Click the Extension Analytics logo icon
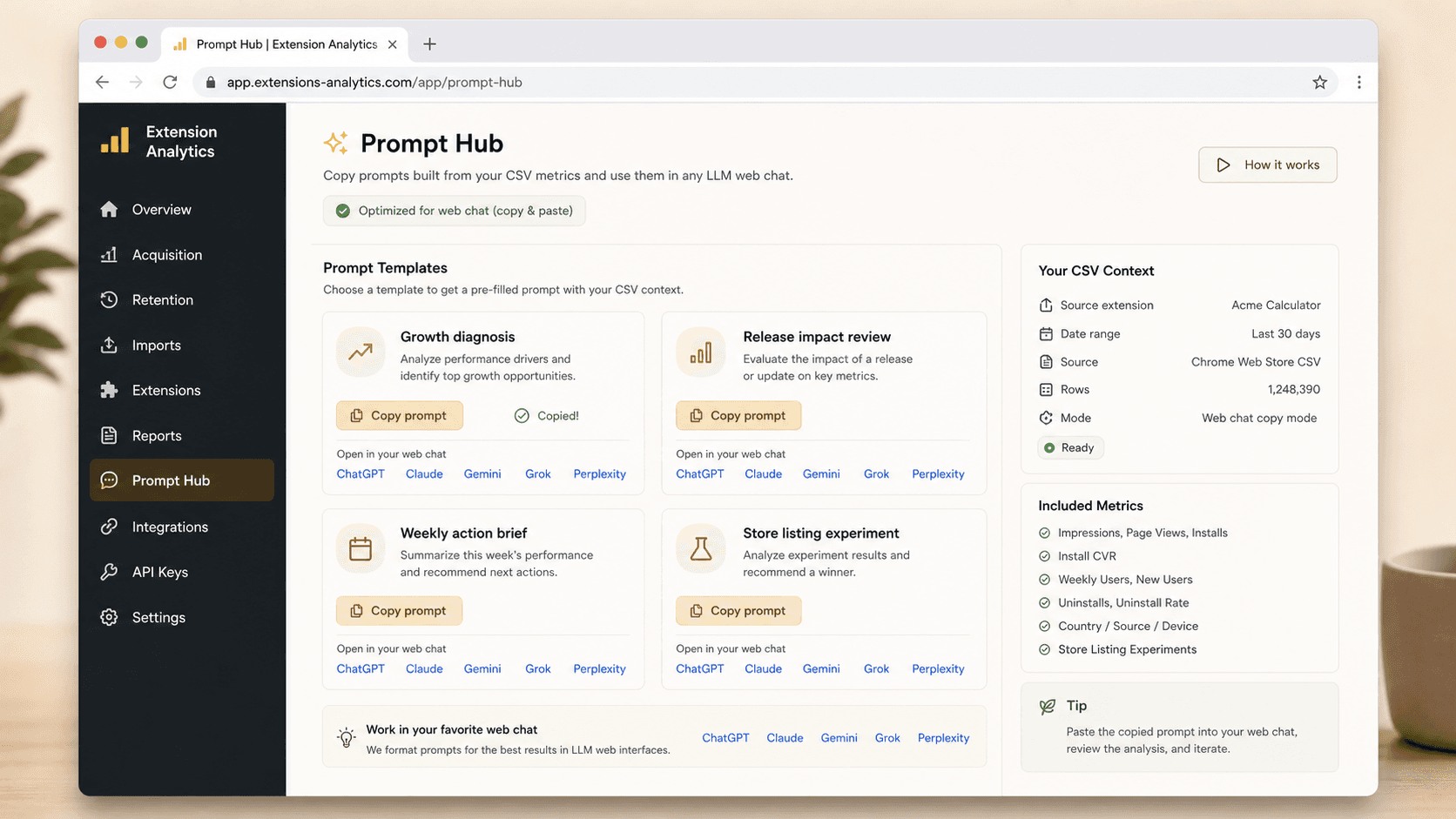 [x=115, y=141]
